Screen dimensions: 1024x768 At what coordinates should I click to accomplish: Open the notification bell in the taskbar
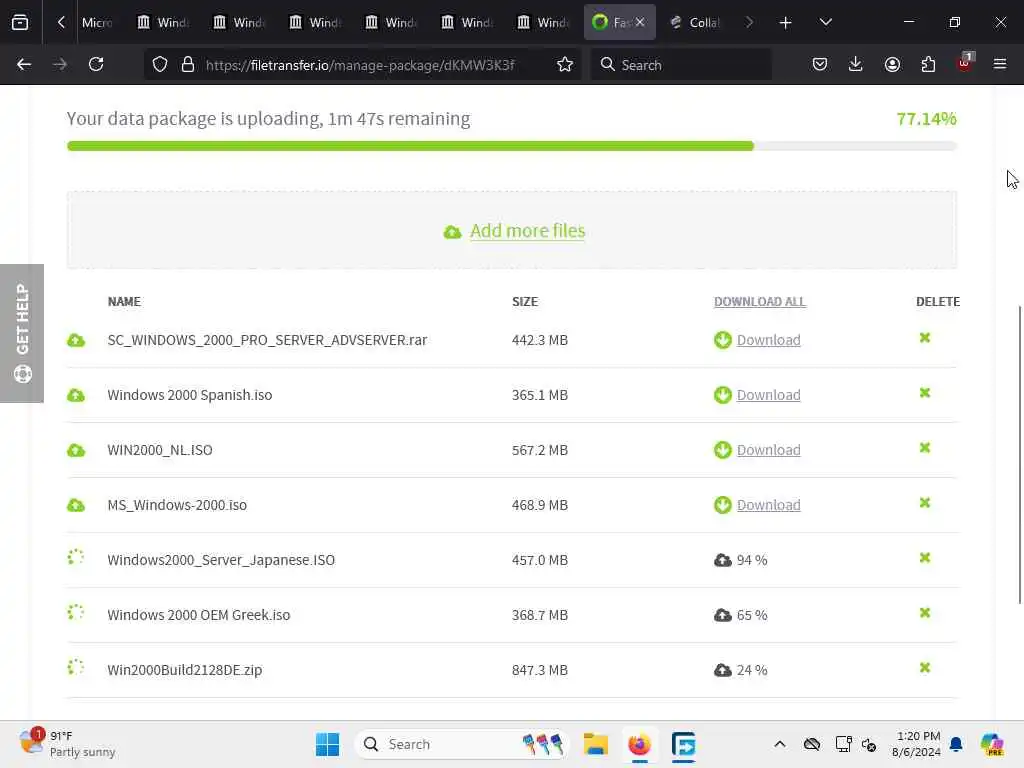pos(956,744)
